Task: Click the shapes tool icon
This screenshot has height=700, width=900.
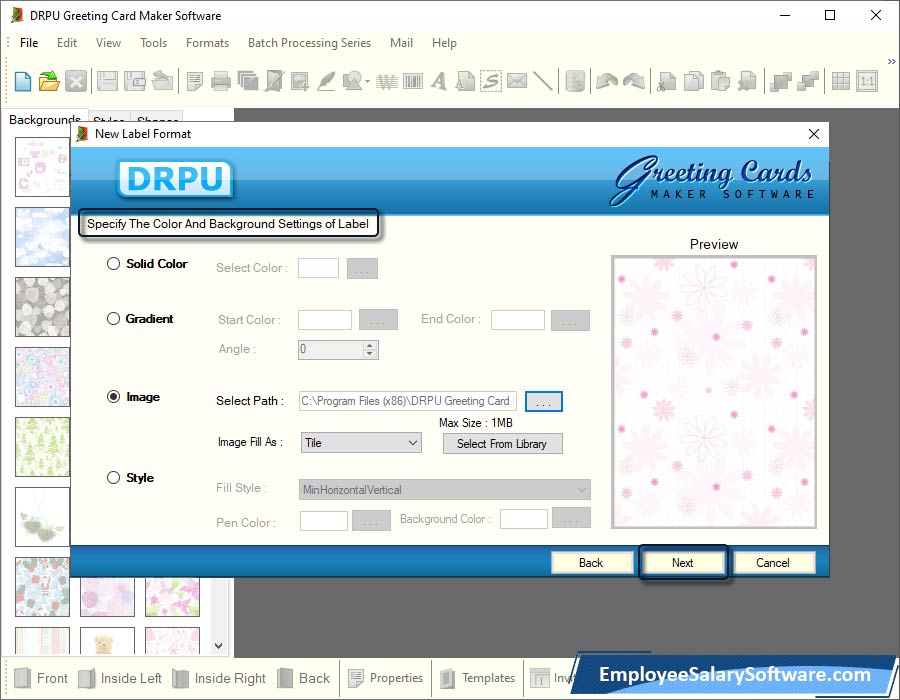Action: [352, 81]
